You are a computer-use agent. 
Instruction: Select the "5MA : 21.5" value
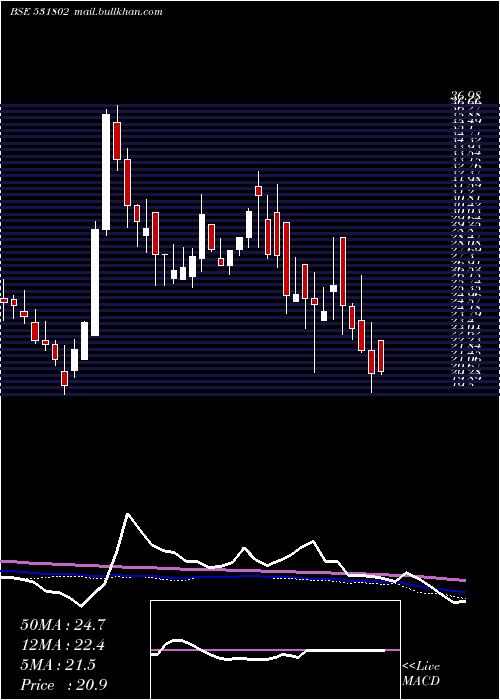(x=58, y=665)
